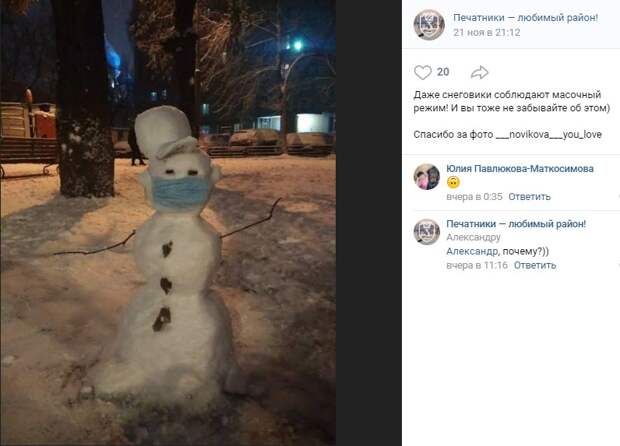Viewport: 620px width, 446px height.
Task: Click the snowman photo to view next
Action: (168, 223)
